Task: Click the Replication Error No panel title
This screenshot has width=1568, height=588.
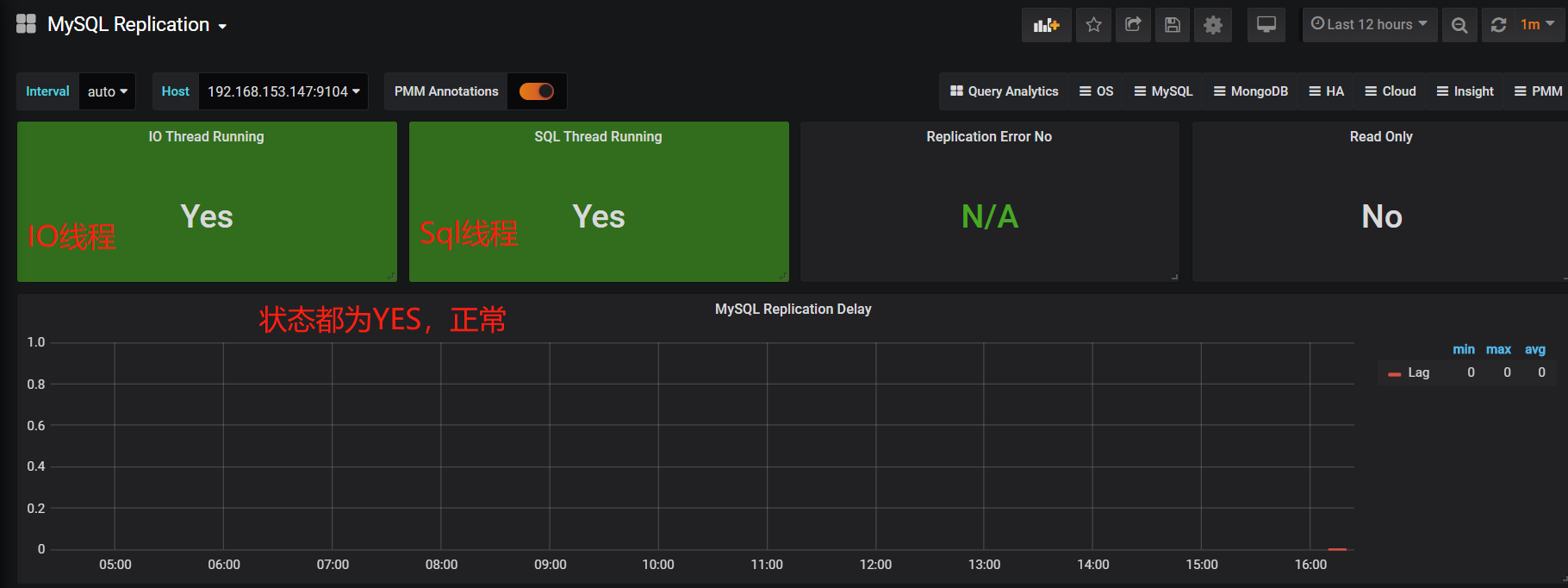Action: (x=989, y=136)
